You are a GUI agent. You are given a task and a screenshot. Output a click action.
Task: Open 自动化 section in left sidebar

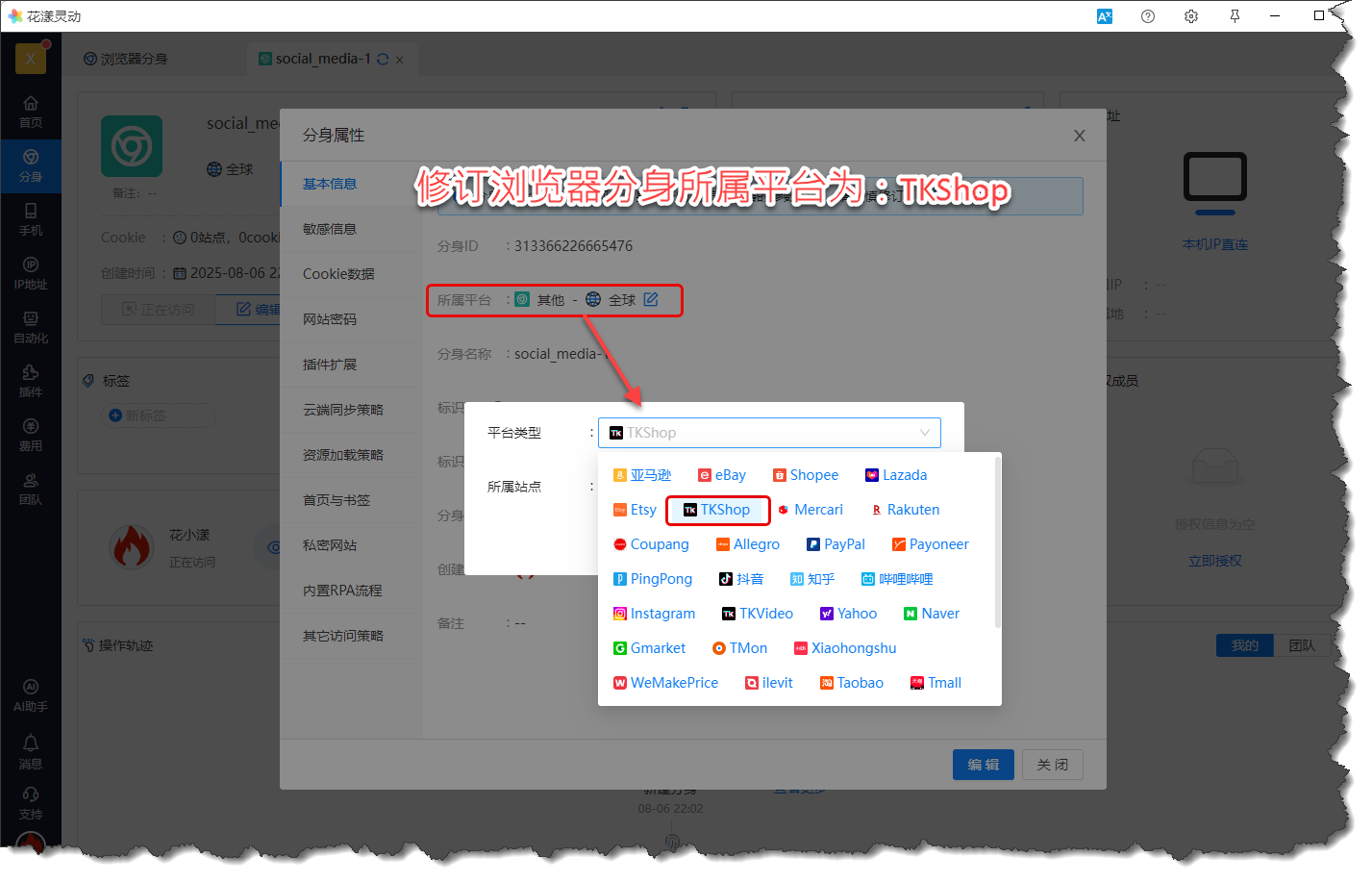[31, 328]
